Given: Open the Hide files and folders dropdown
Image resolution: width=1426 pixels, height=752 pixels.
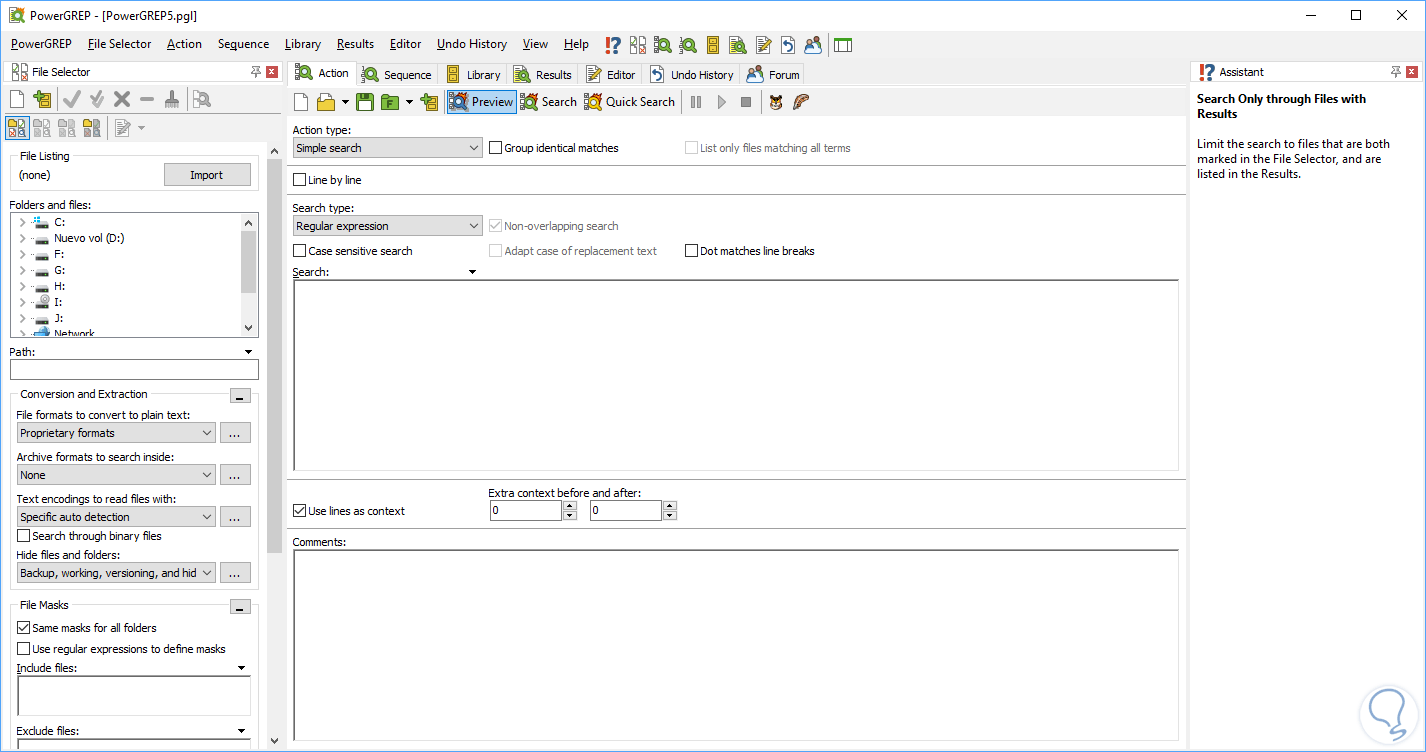Looking at the screenshot, I should tap(116, 573).
